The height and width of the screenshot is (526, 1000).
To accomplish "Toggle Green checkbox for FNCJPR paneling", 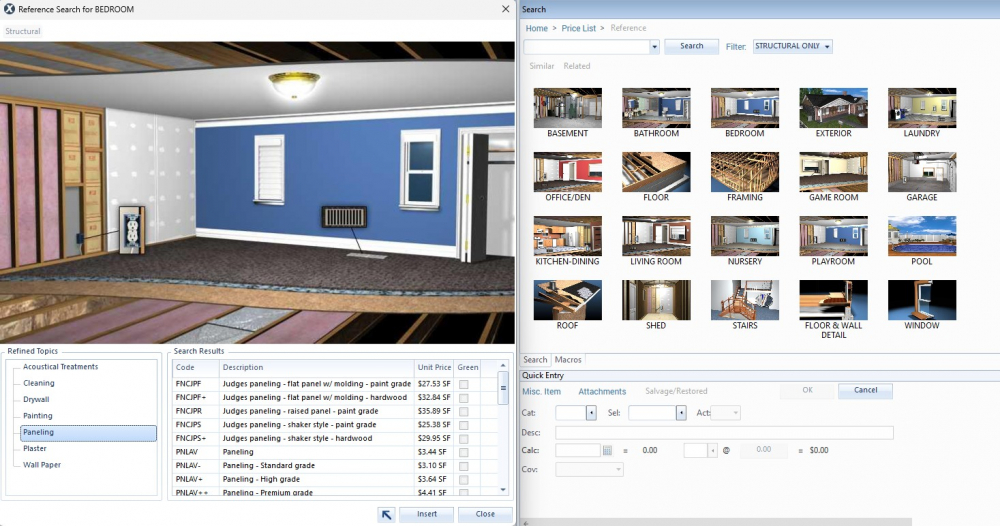I will pyautogui.click(x=464, y=411).
